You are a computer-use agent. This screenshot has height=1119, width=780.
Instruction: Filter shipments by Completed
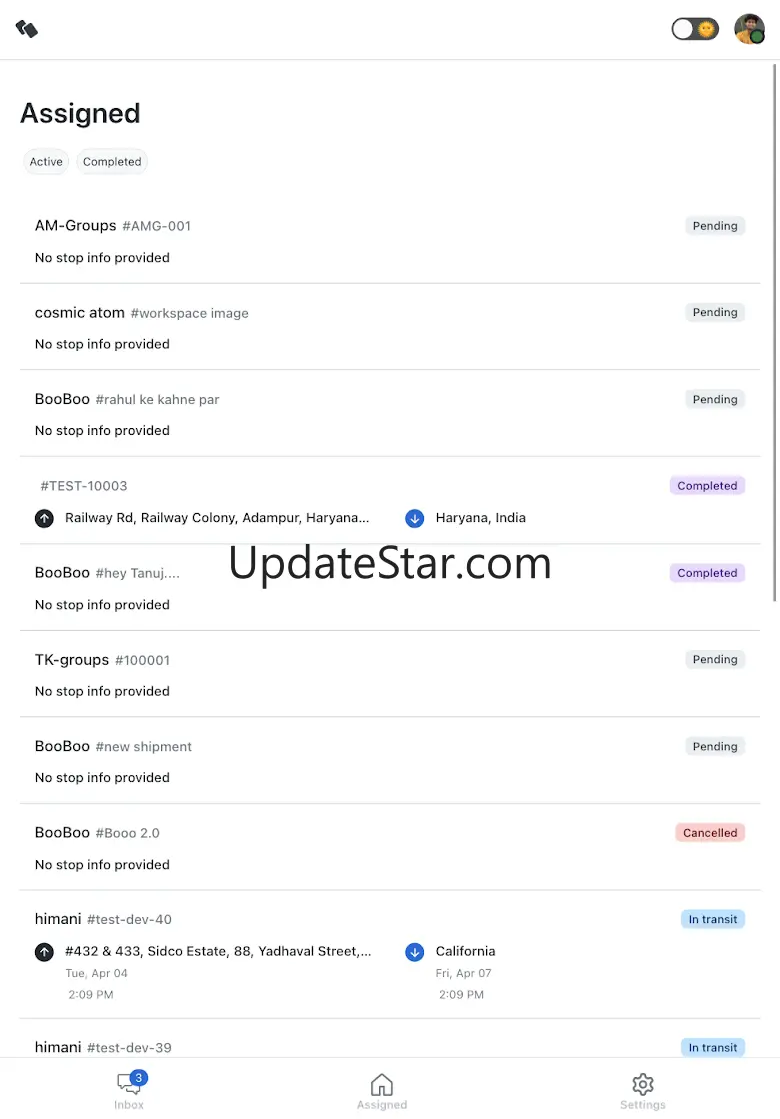[x=112, y=162]
